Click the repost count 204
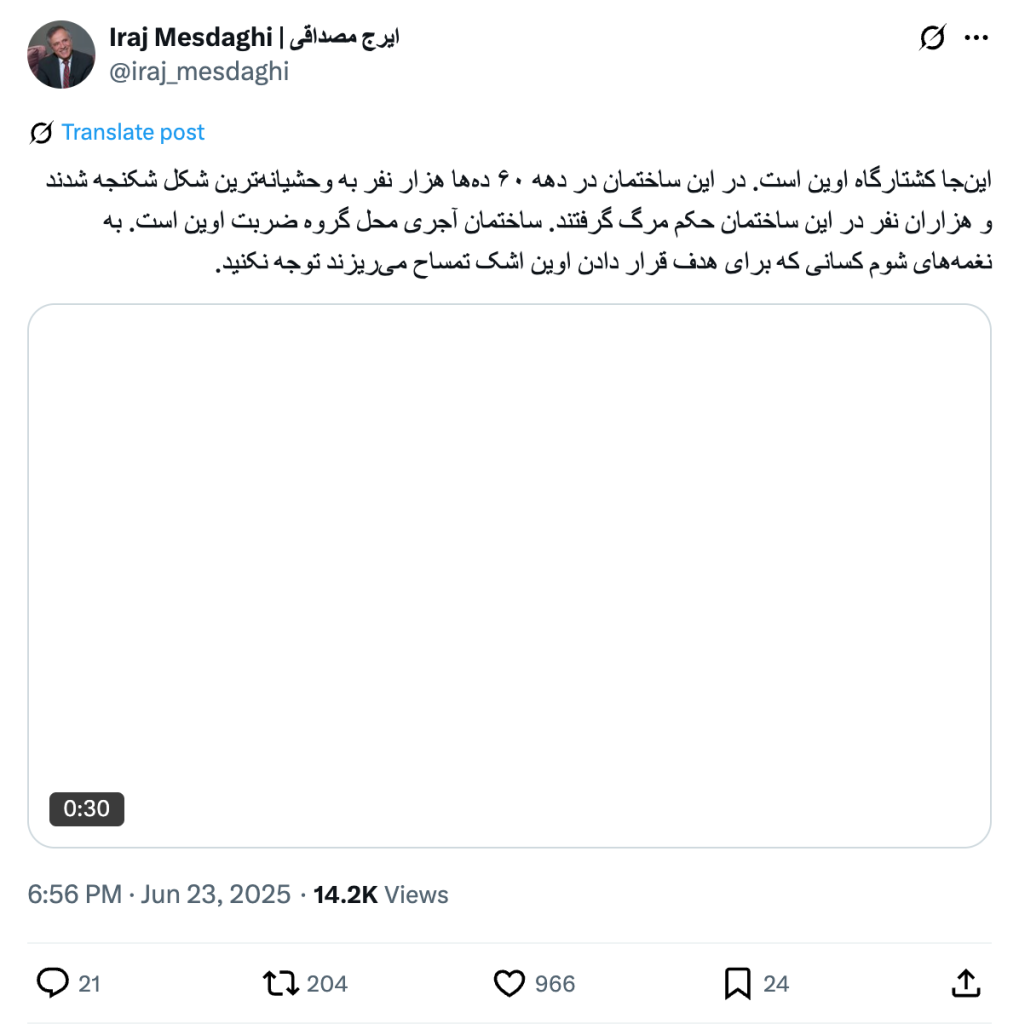The height and width of the screenshot is (1024, 1019). (327, 984)
